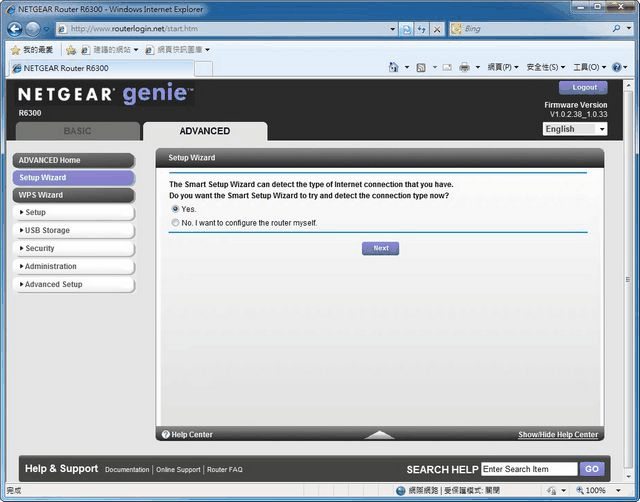Open ADVANCED Home page
The height and width of the screenshot is (502, 640).
(73, 160)
